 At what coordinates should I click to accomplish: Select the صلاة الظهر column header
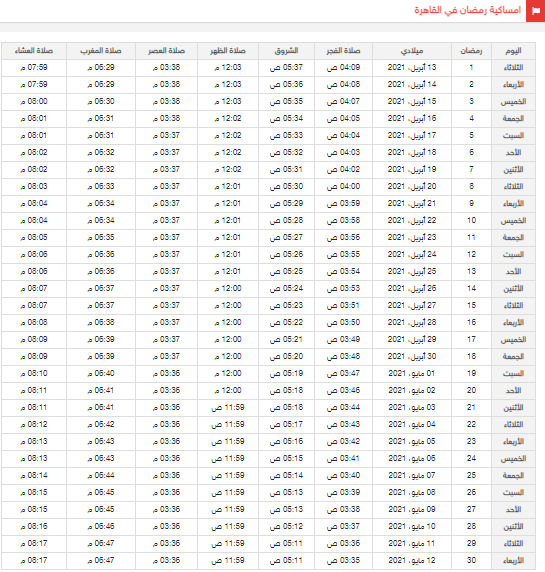point(228,51)
